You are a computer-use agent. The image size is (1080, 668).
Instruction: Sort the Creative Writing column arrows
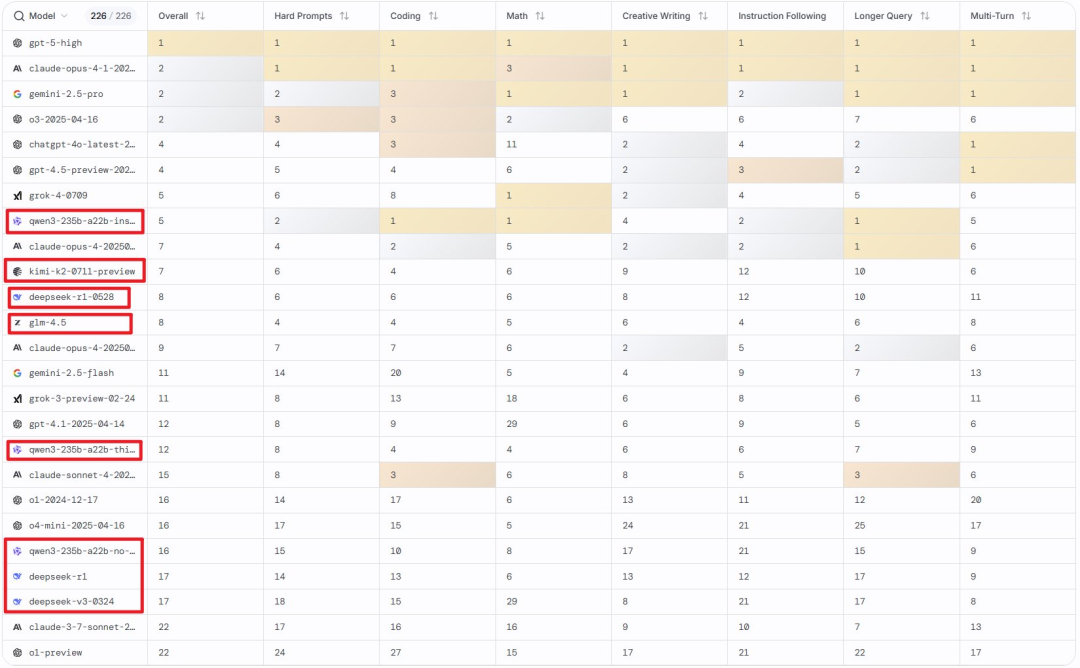click(x=703, y=16)
